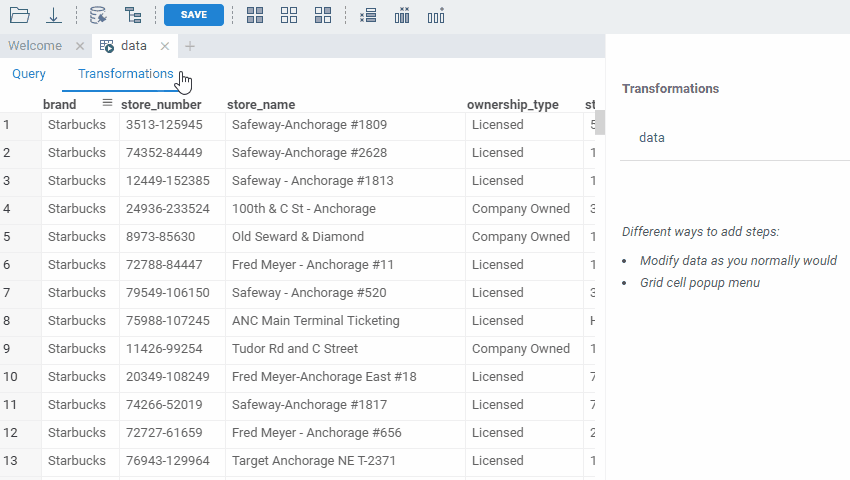Click Licensed cell in row 1
Image resolution: width=850 pixels, height=480 pixels.
[x=524, y=125]
